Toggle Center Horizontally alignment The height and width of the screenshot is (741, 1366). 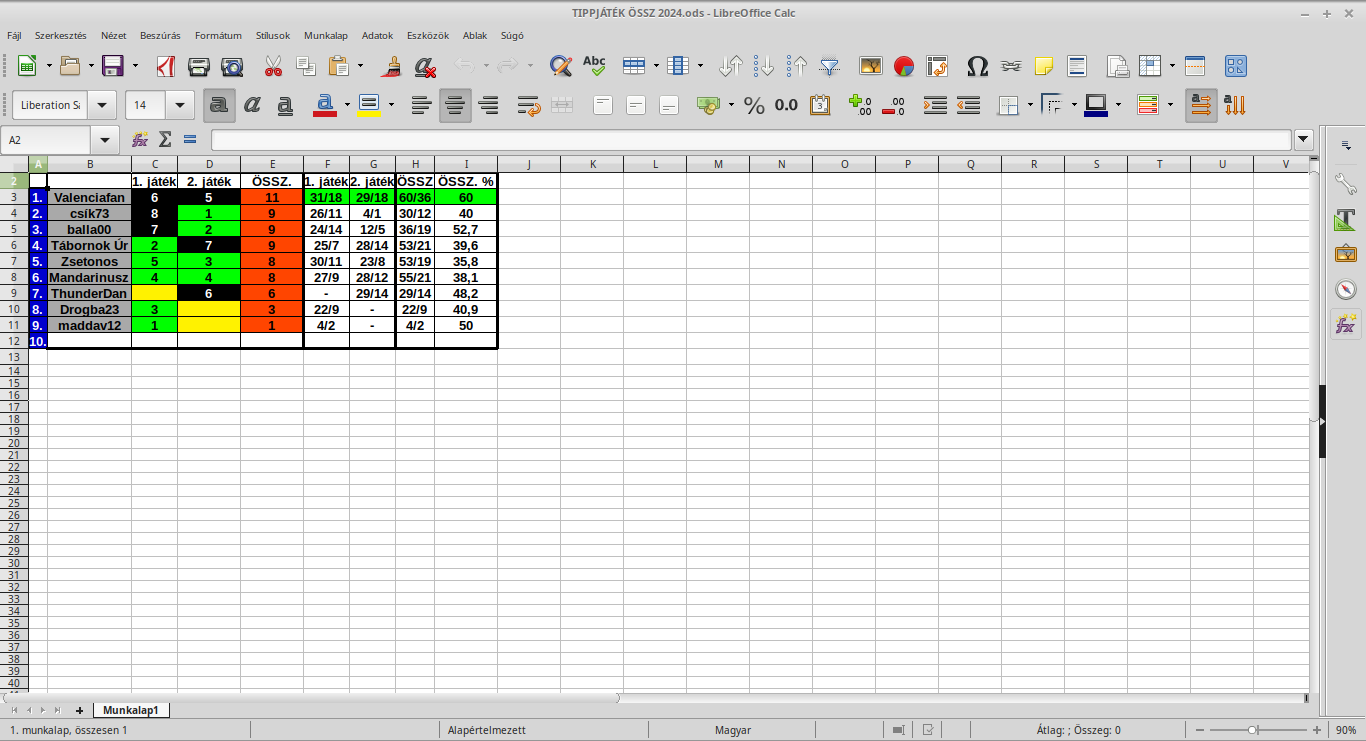click(x=455, y=105)
